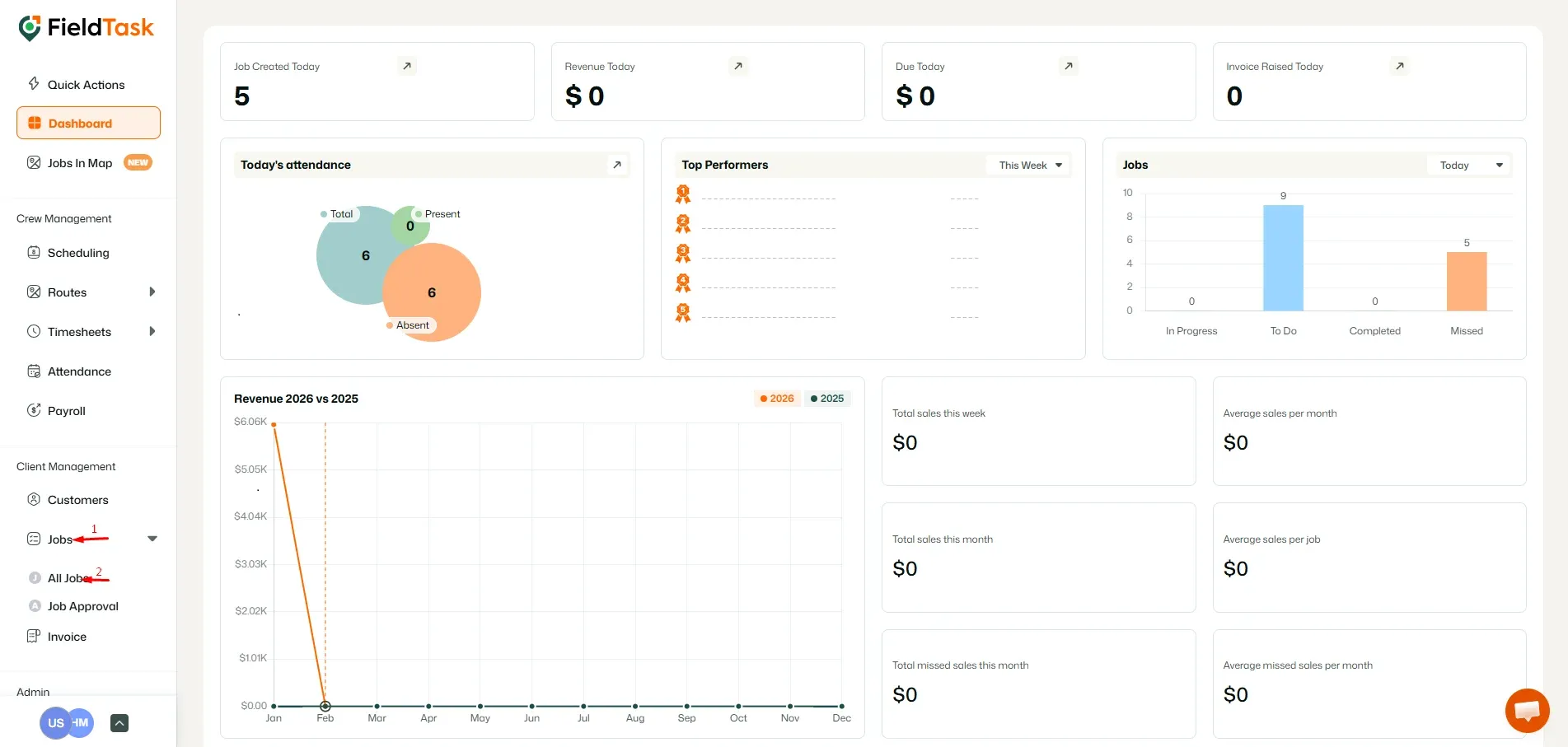Screen dimensions: 1568x747
Task: Click the US user avatar
Action: 54,722
